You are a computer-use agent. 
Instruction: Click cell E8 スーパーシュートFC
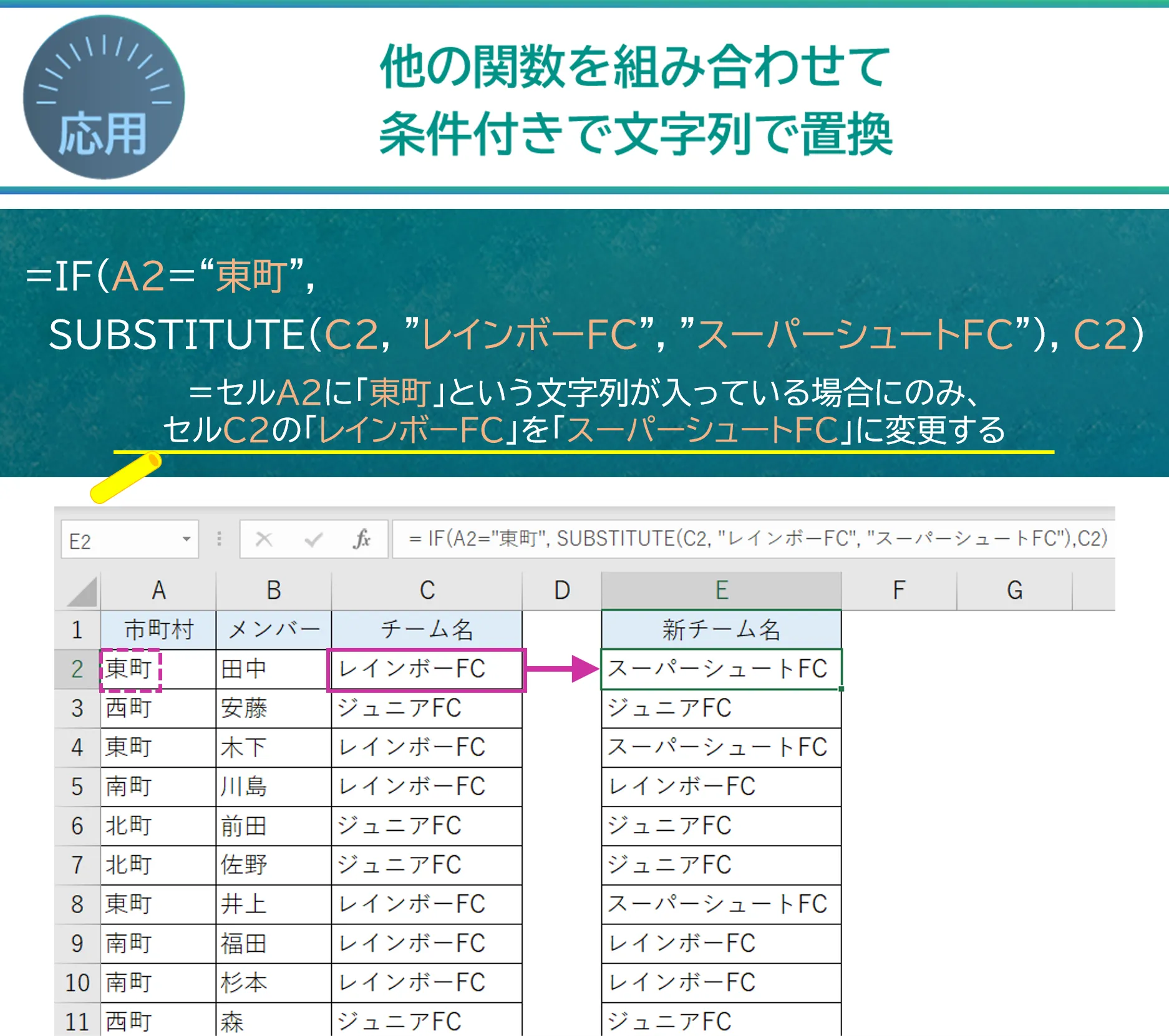coord(722,904)
